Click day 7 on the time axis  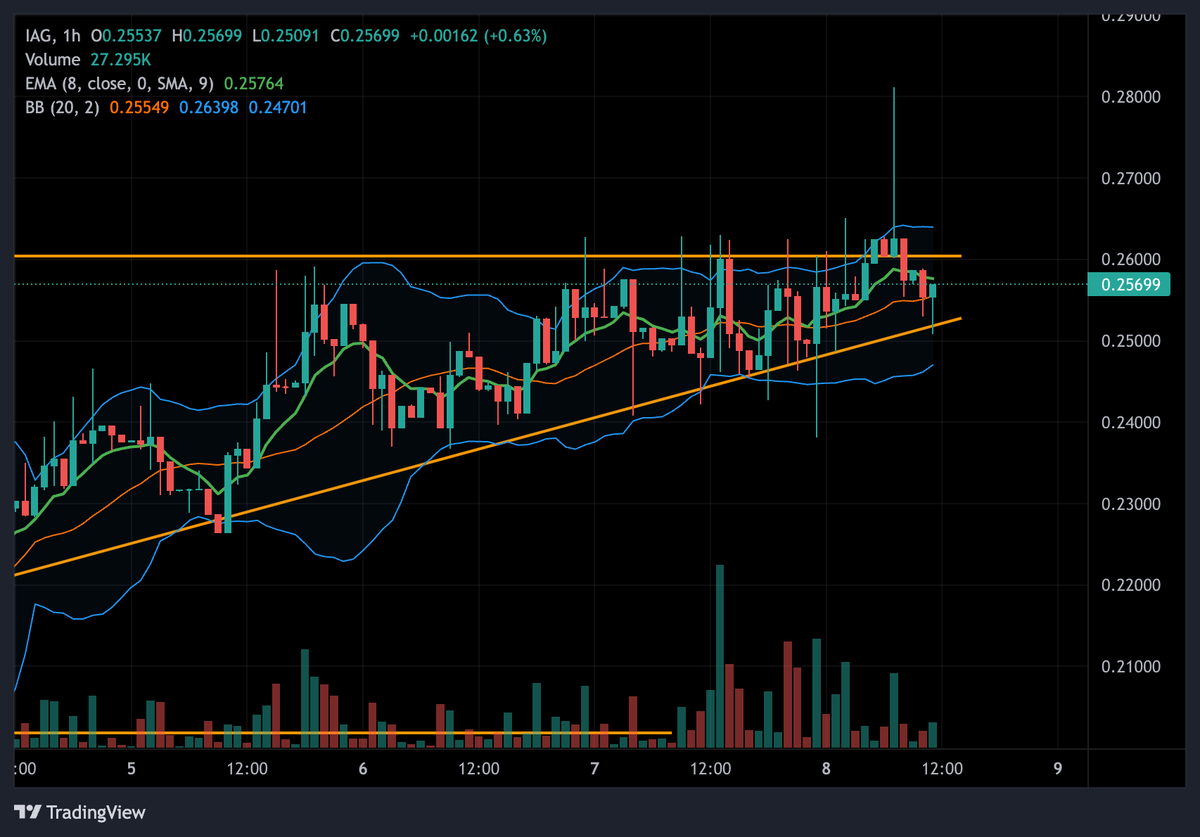595,769
